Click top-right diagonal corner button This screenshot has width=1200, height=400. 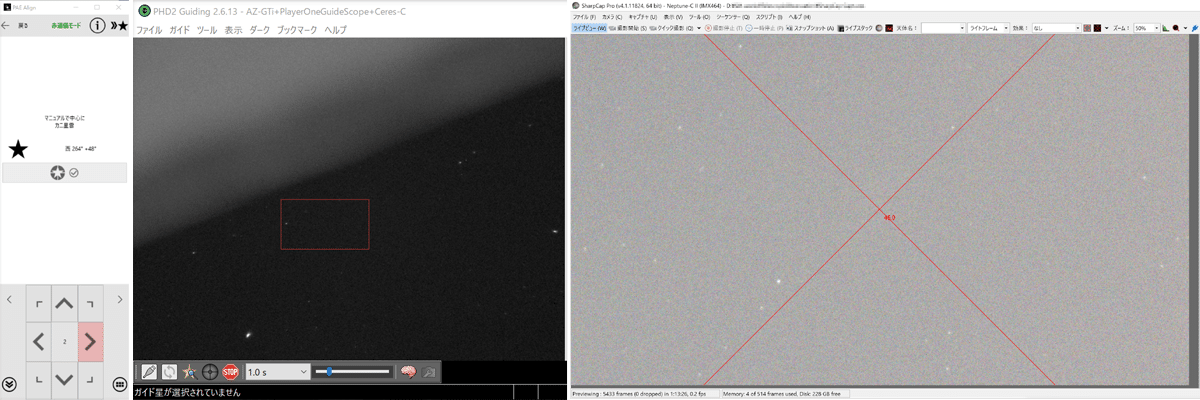click(x=90, y=303)
